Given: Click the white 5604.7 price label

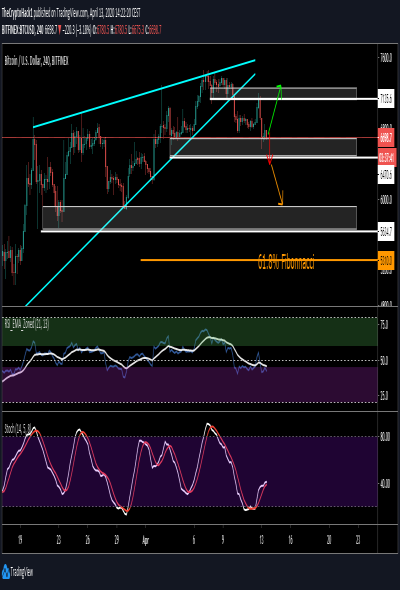Looking at the screenshot, I should click(386, 231).
